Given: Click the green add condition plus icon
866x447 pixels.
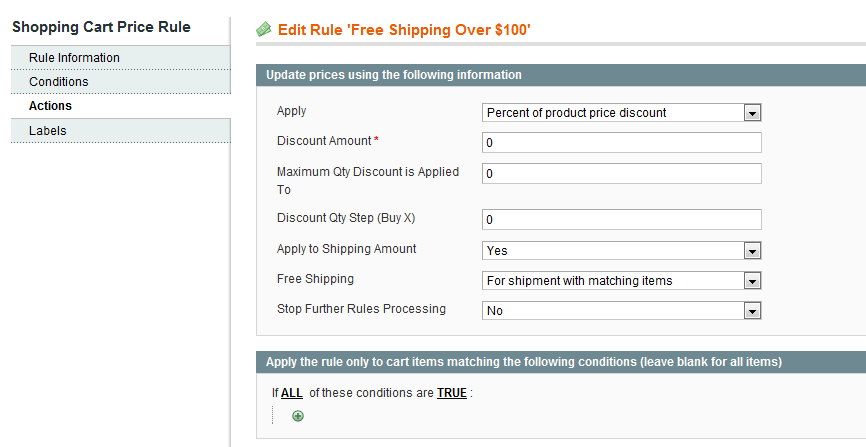Looking at the screenshot, I should pos(298,416).
